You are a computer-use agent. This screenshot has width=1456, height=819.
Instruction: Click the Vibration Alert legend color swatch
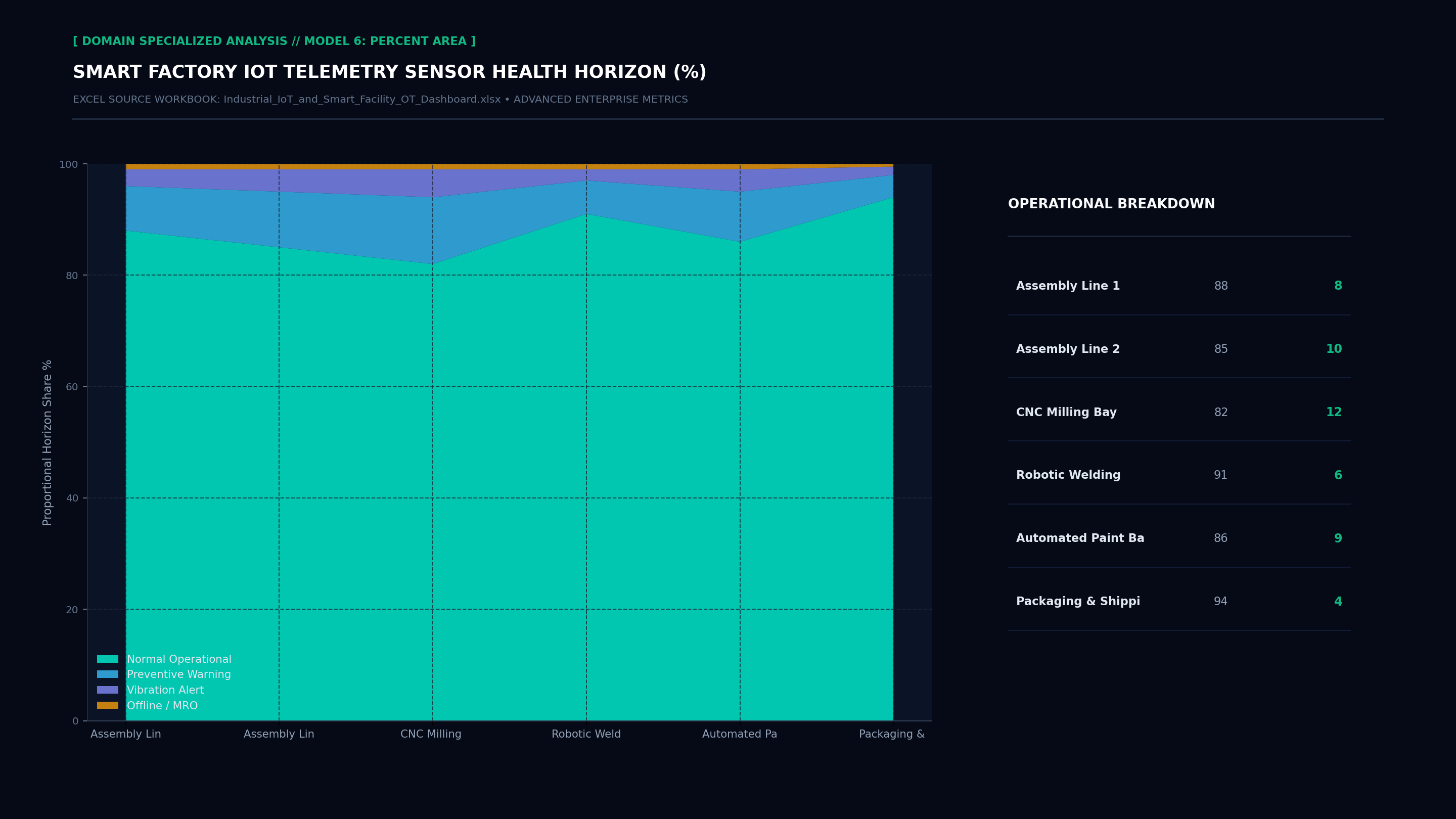point(107,690)
